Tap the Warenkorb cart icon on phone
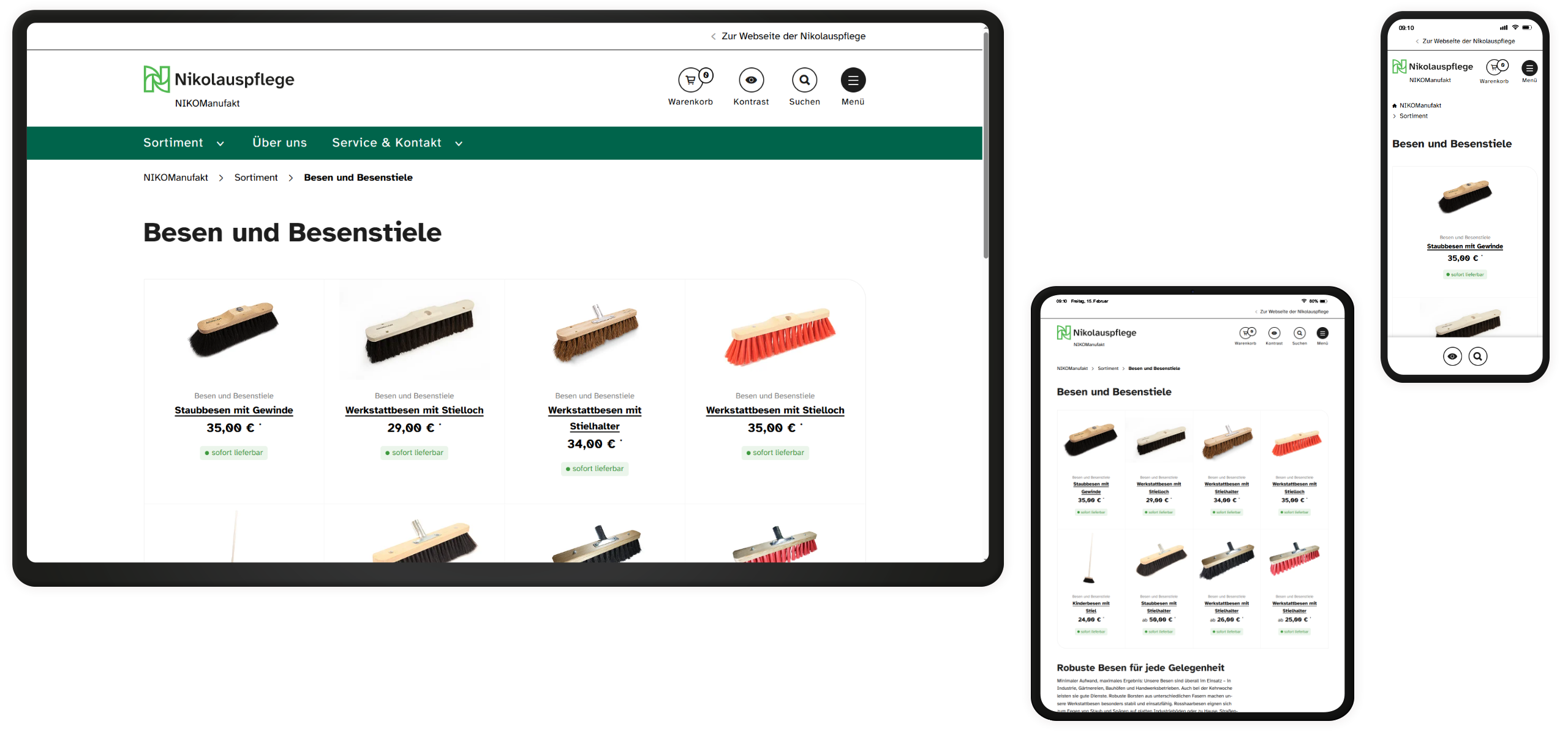This screenshot has width=1568, height=735. click(1494, 67)
